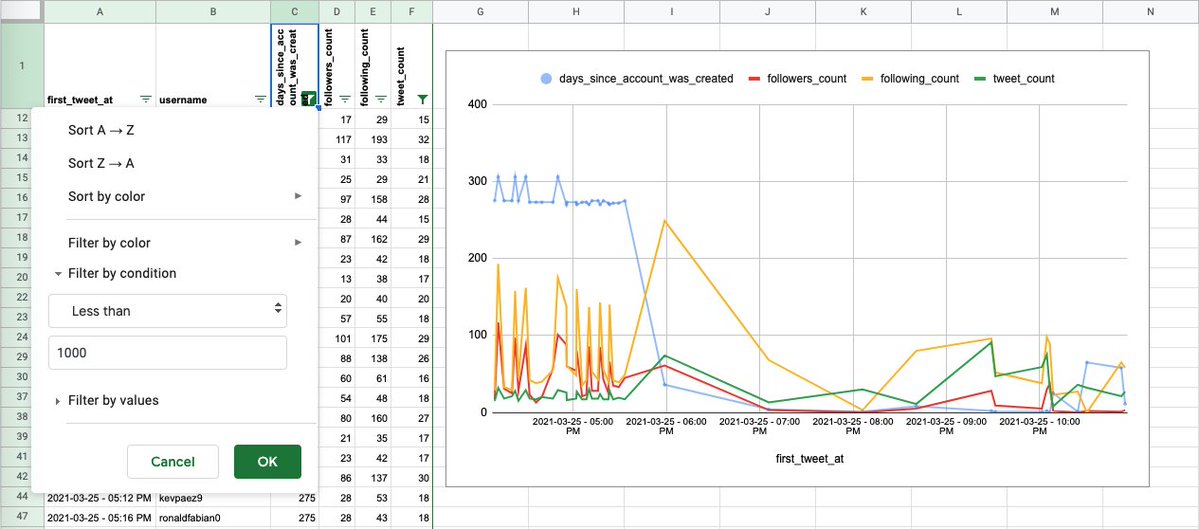
Task: Select column F header
Action: [x=411, y=11]
